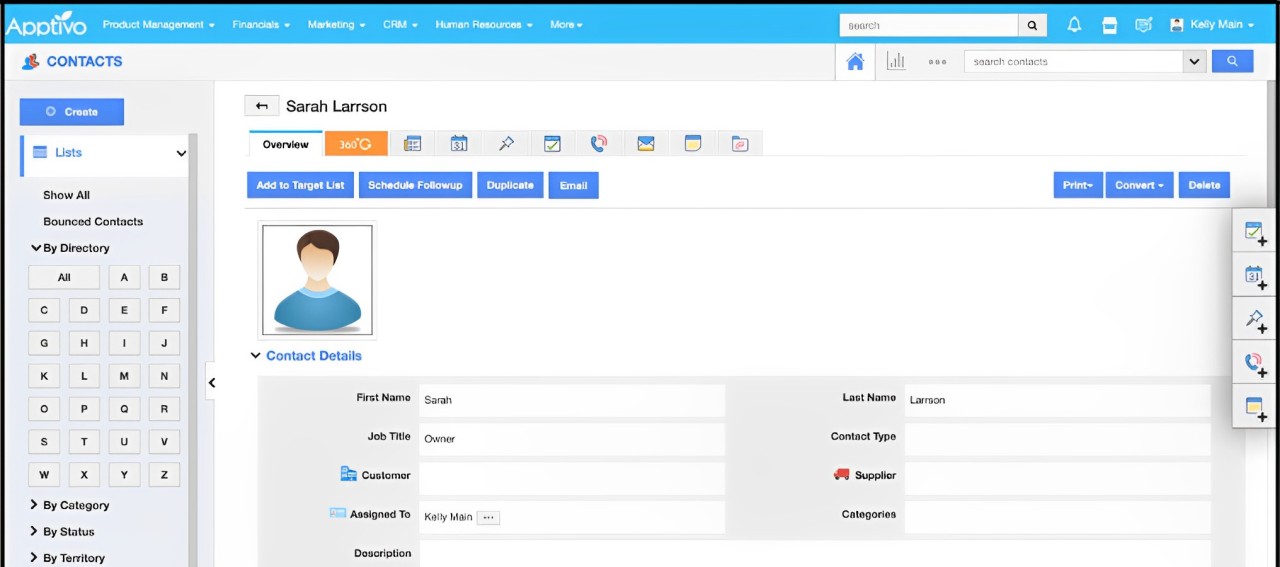Screen dimensions: 1280x567
Task: Select the Overview tab
Action: [x=286, y=144]
